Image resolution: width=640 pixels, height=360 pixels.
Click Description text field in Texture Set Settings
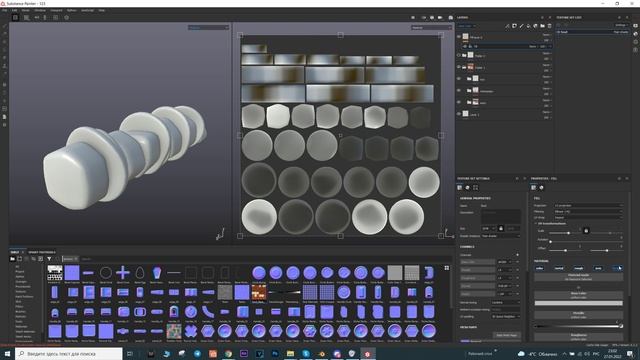(x=500, y=216)
